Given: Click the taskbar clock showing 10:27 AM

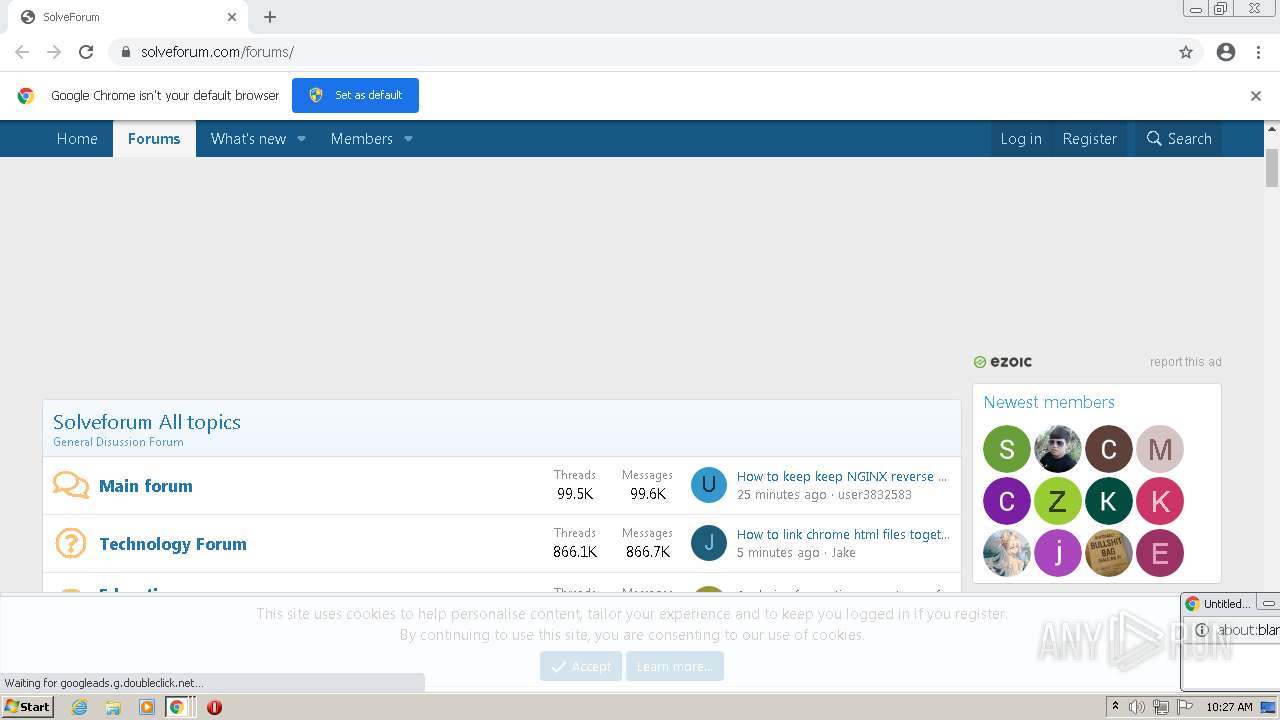Looking at the screenshot, I should point(1229,707).
